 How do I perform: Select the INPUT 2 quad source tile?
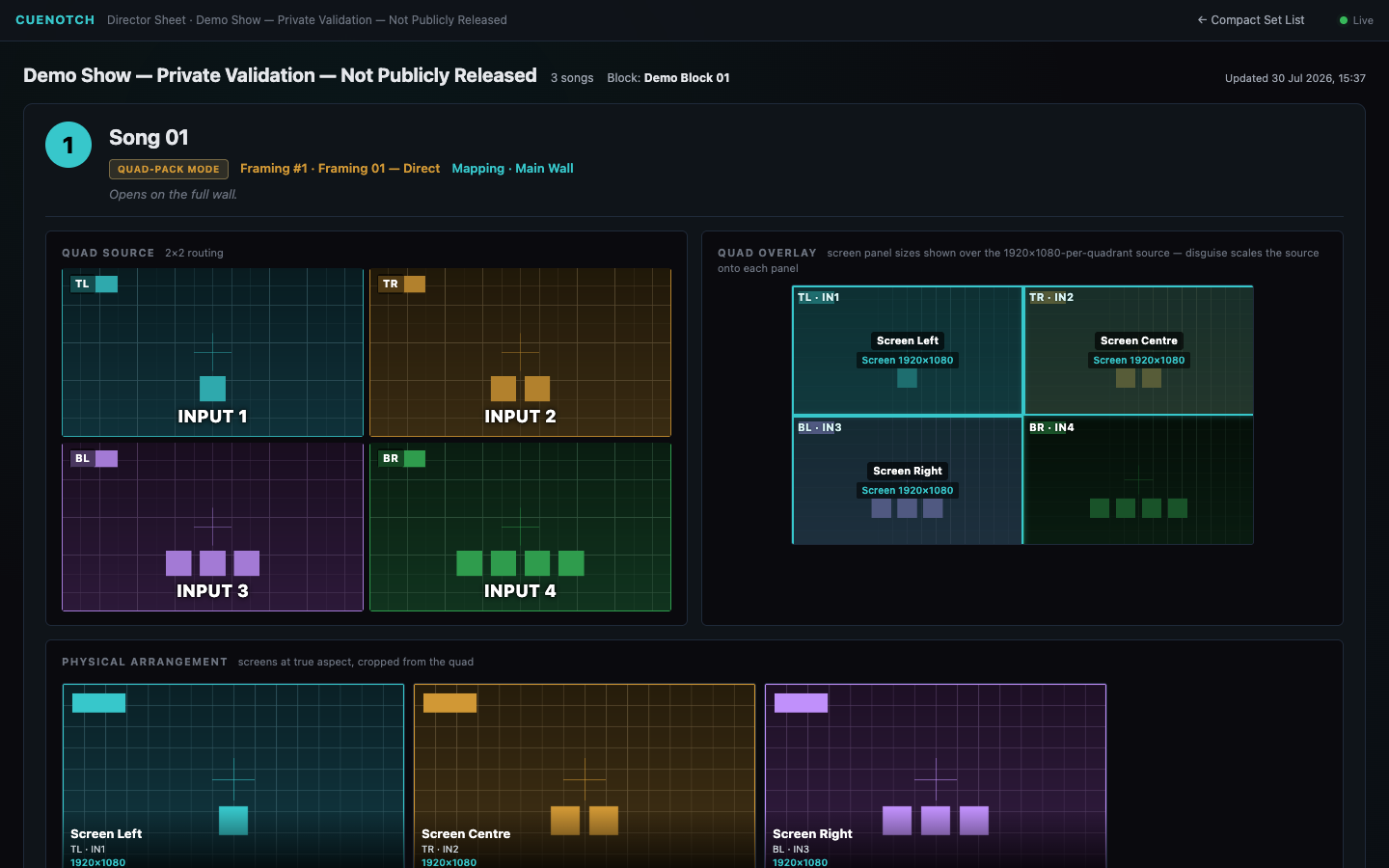[520, 353]
